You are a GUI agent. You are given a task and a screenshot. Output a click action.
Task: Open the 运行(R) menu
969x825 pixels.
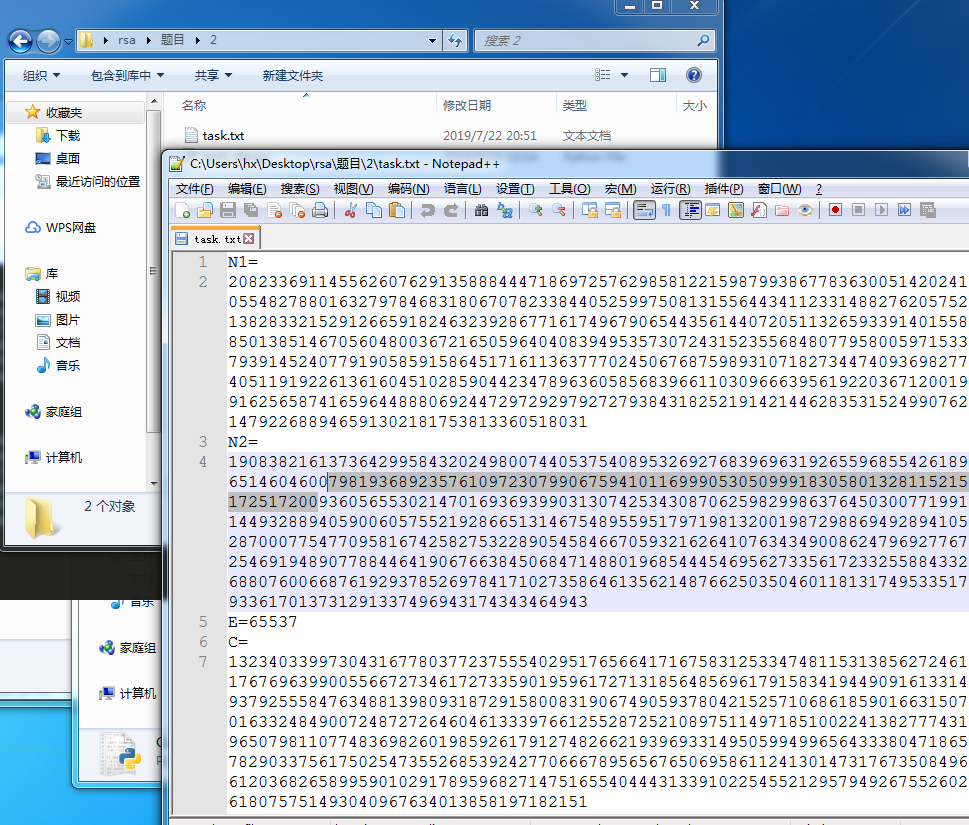pyautogui.click(x=671, y=189)
